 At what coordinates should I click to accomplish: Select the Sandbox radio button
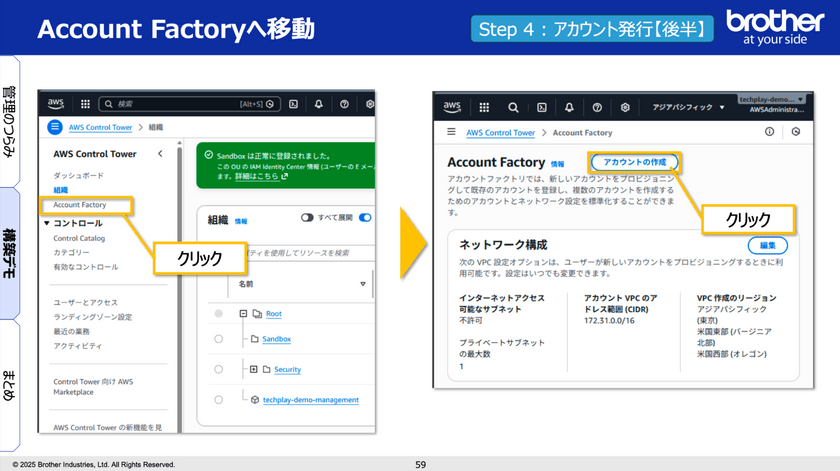coord(219,340)
